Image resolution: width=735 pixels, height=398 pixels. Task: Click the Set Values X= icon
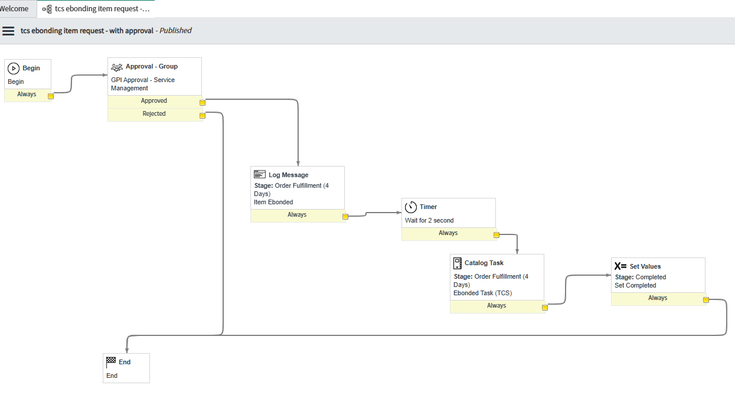pyautogui.click(x=620, y=266)
